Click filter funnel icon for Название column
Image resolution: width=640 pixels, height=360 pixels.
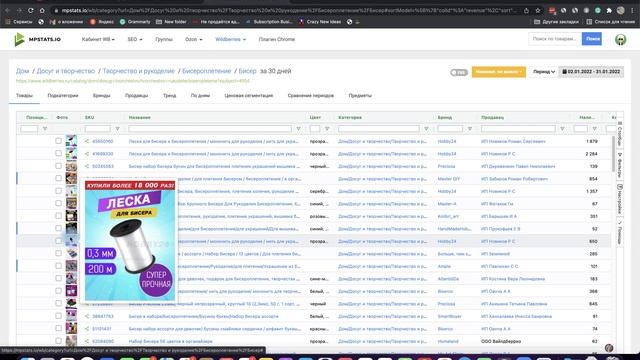298,129
